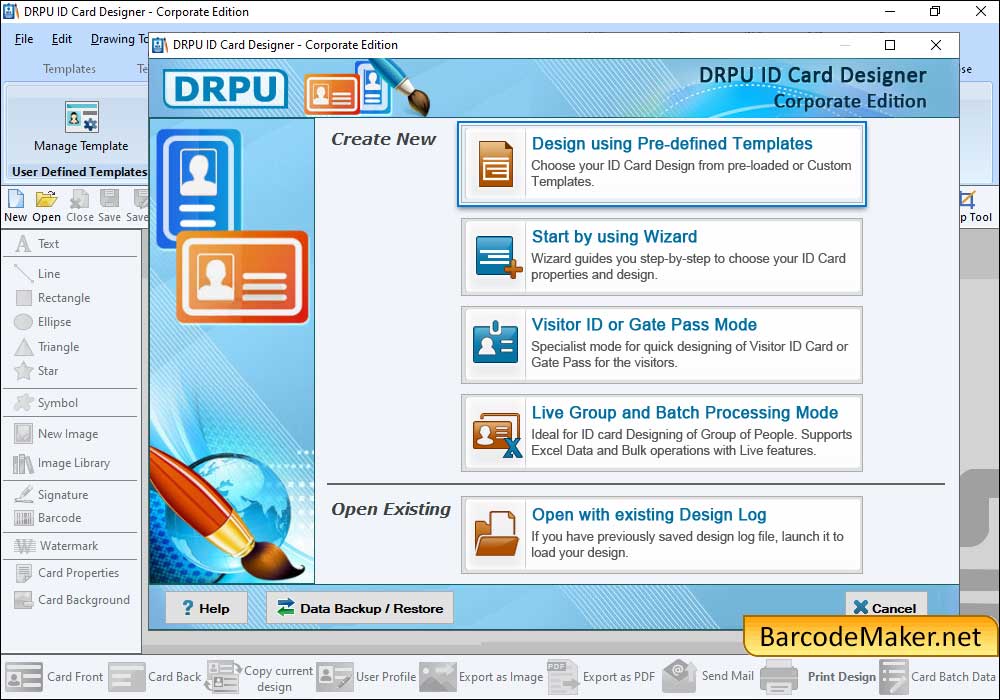The width and height of the screenshot is (1000, 700).
Task: Click the blue wizard document-plus icon
Action: tap(498, 256)
